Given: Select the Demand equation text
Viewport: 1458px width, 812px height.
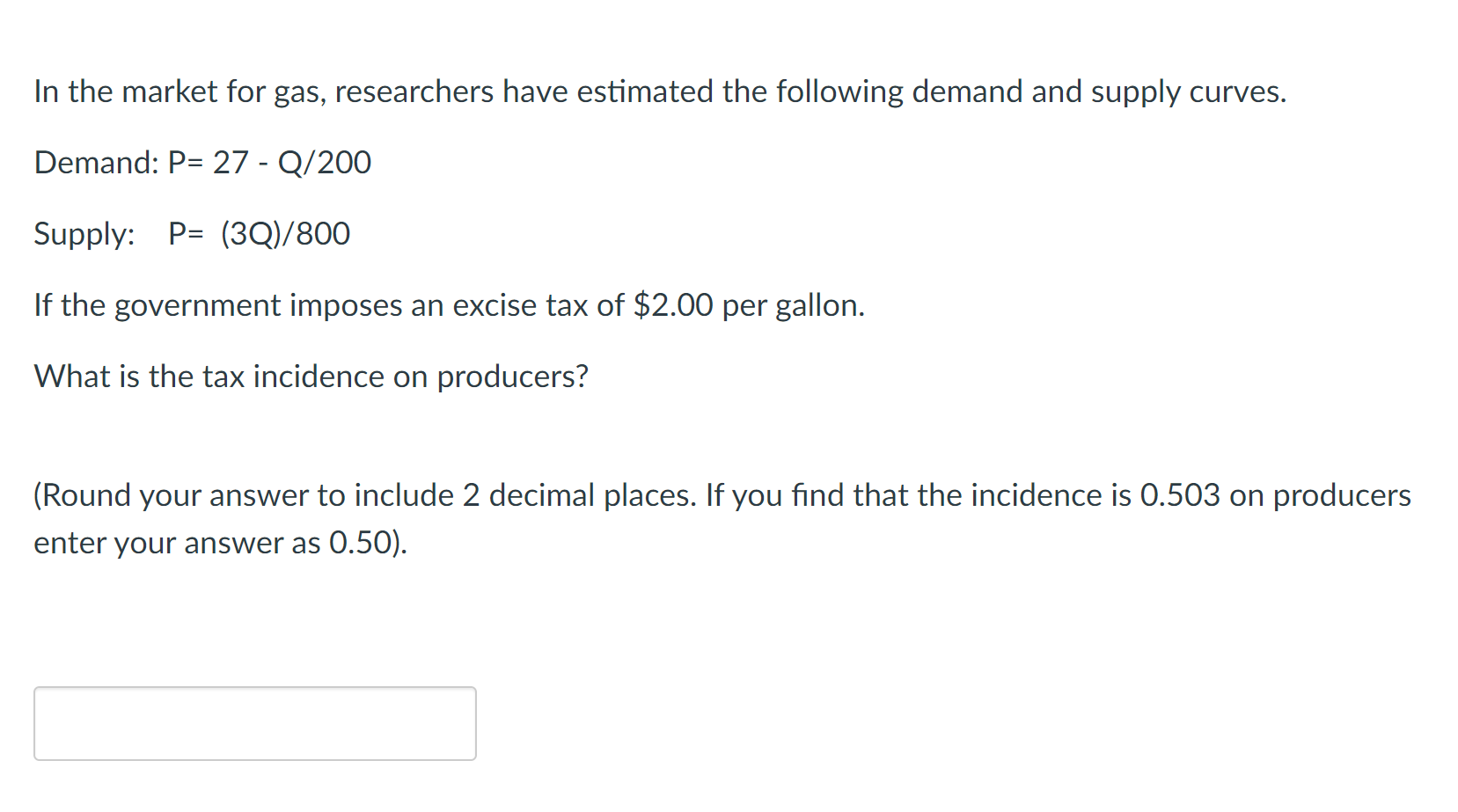Looking at the screenshot, I should coord(201,162).
